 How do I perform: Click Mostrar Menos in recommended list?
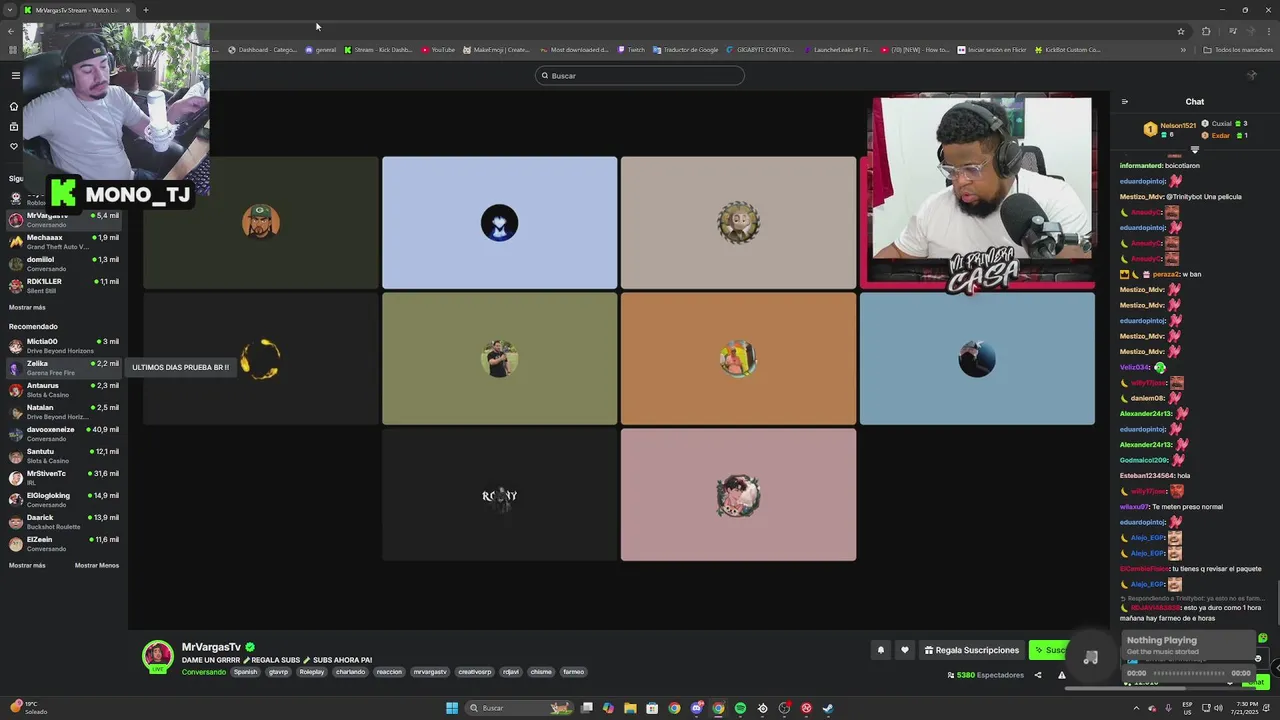tap(97, 565)
